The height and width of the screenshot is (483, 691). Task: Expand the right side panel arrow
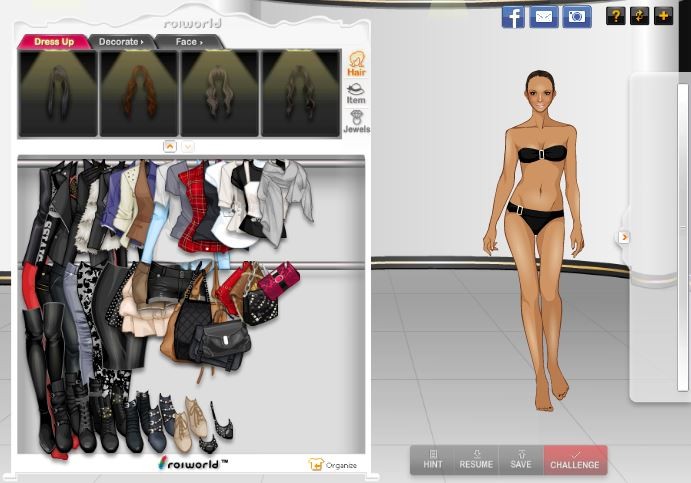coord(623,237)
